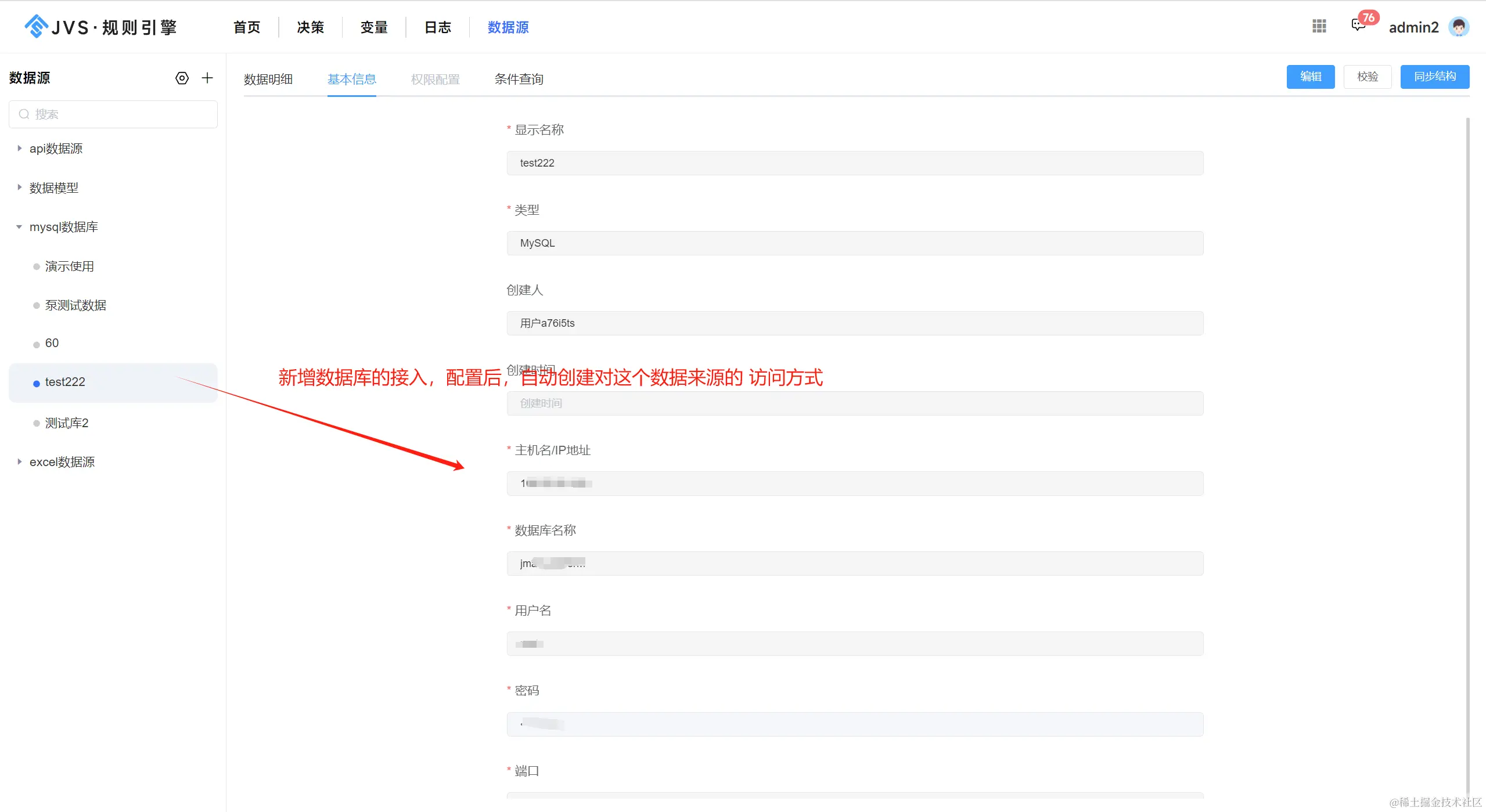
Task: Click the 同步结构 button
Action: point(1434,77)
